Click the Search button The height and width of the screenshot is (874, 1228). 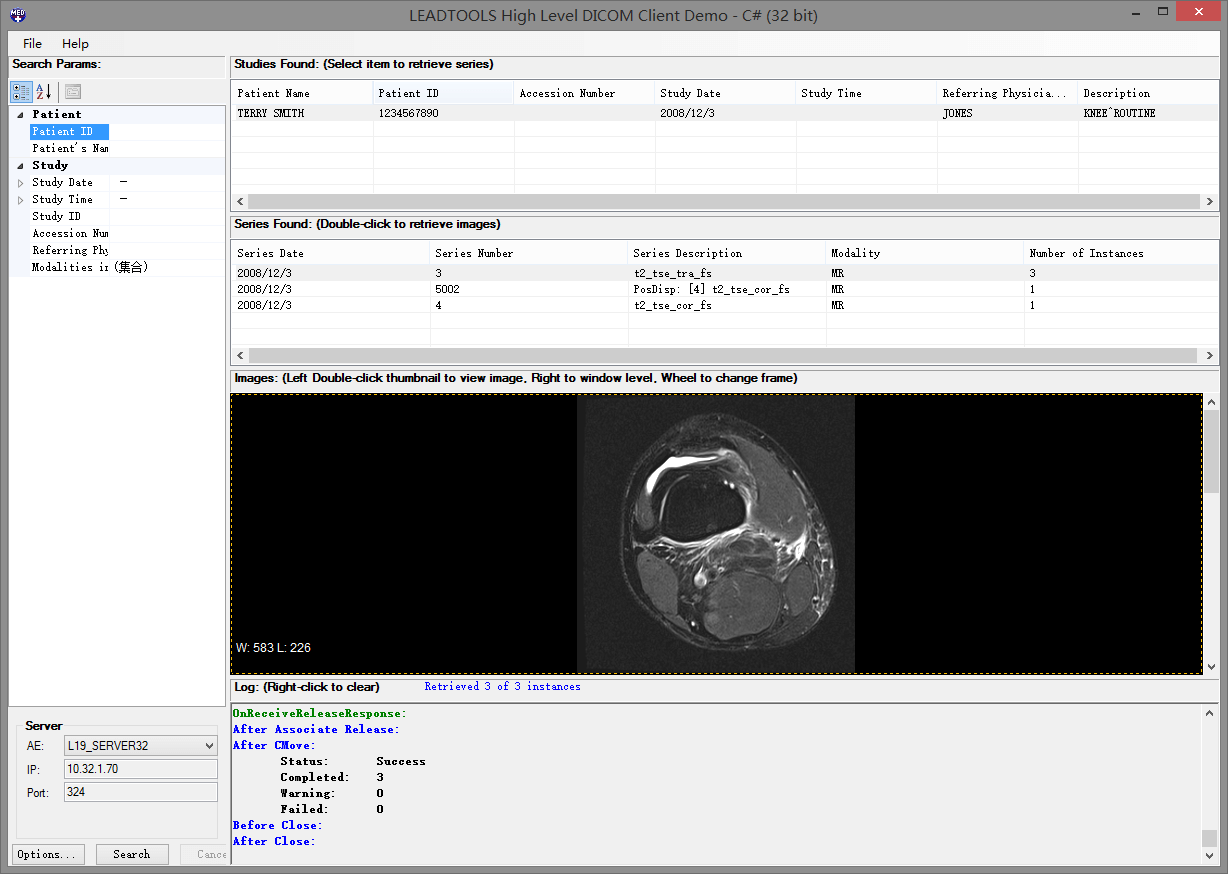point(132,854)
